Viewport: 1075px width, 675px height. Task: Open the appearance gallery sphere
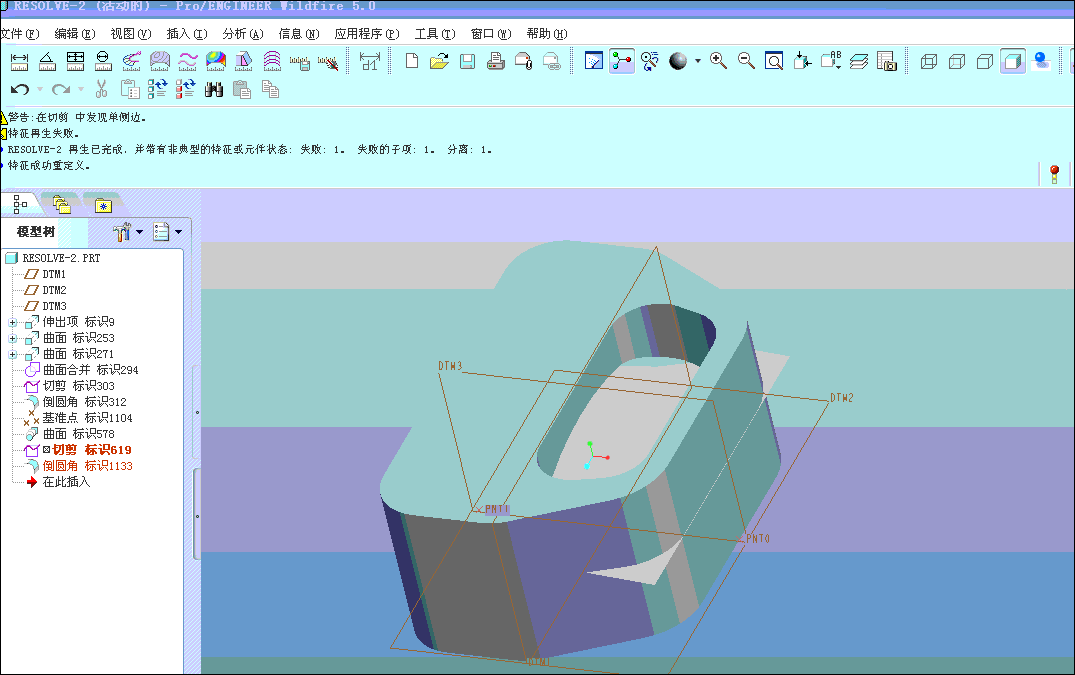678,61
